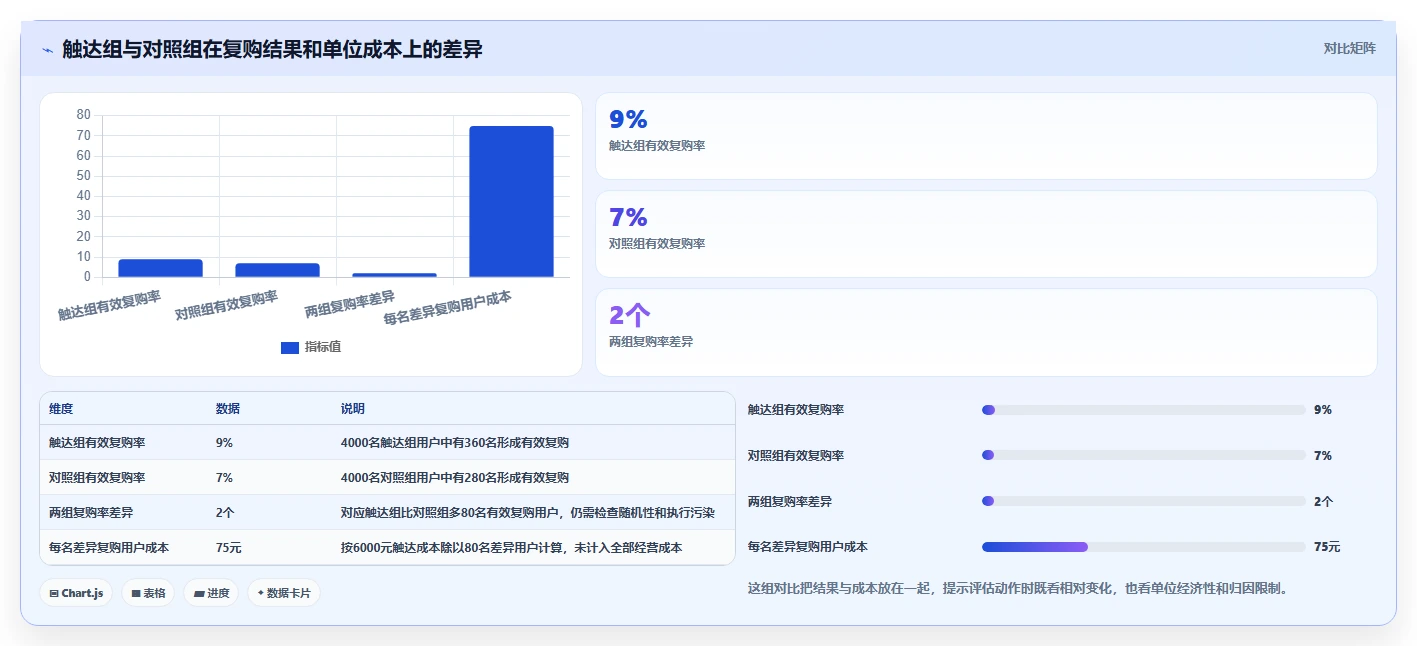This screenshot has height=646, width=1417.
Task: Click the summary sentence starting 这组对比把结果
Action: coord(1021,589)
